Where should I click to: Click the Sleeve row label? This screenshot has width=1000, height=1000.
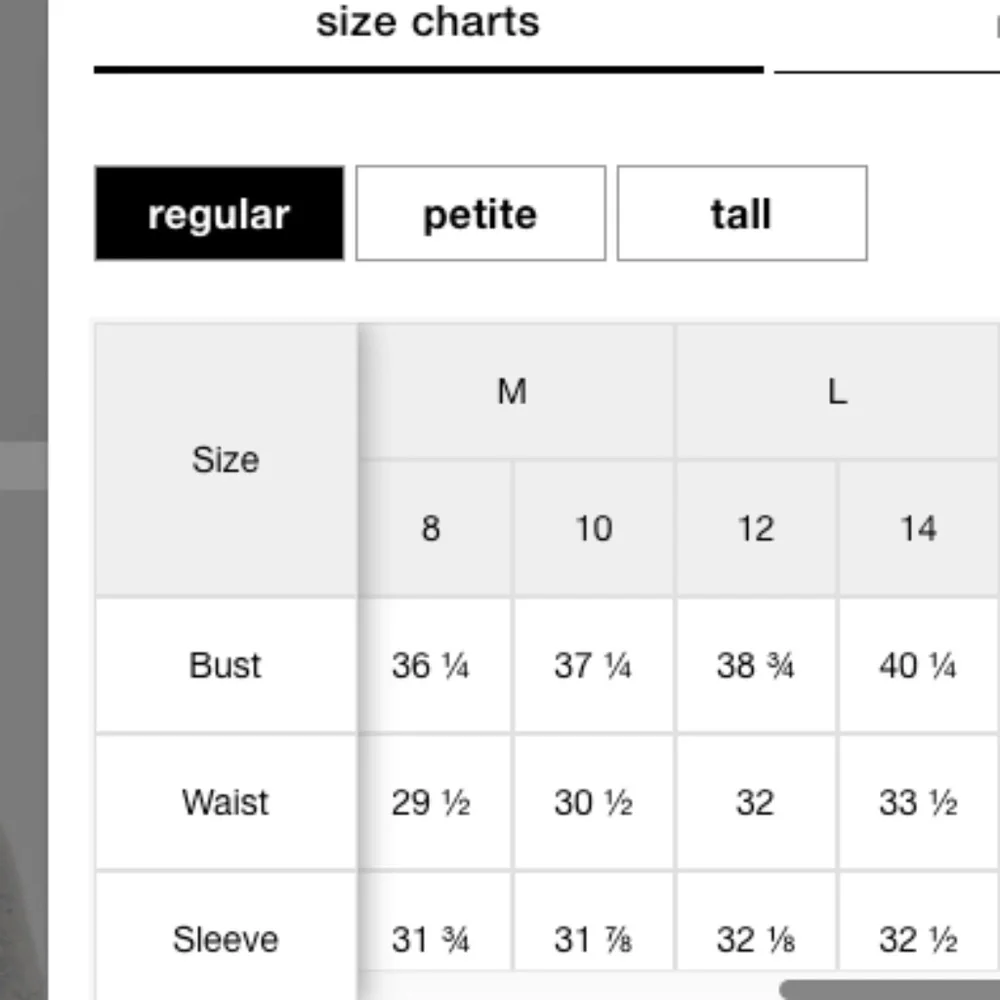[x=225, y=939]
